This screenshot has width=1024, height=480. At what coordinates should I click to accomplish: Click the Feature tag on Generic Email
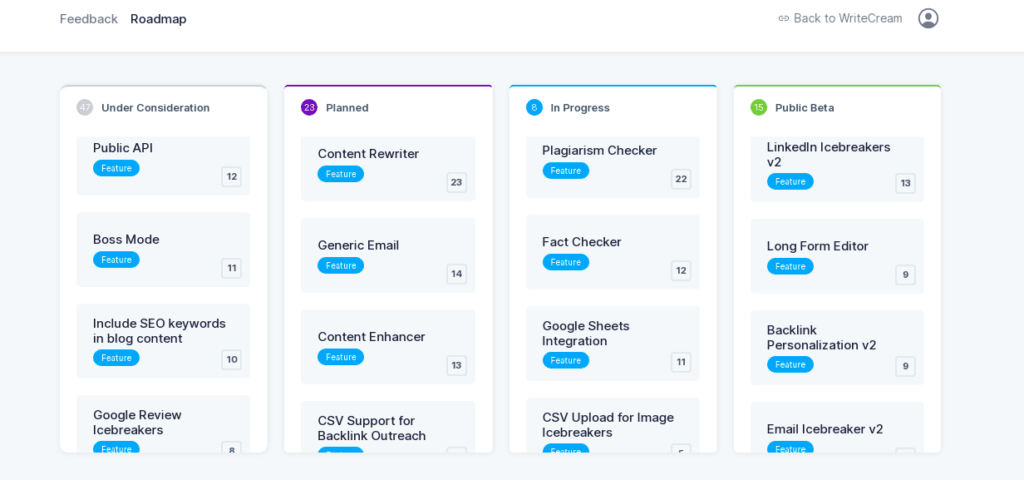tap(341, 266)
